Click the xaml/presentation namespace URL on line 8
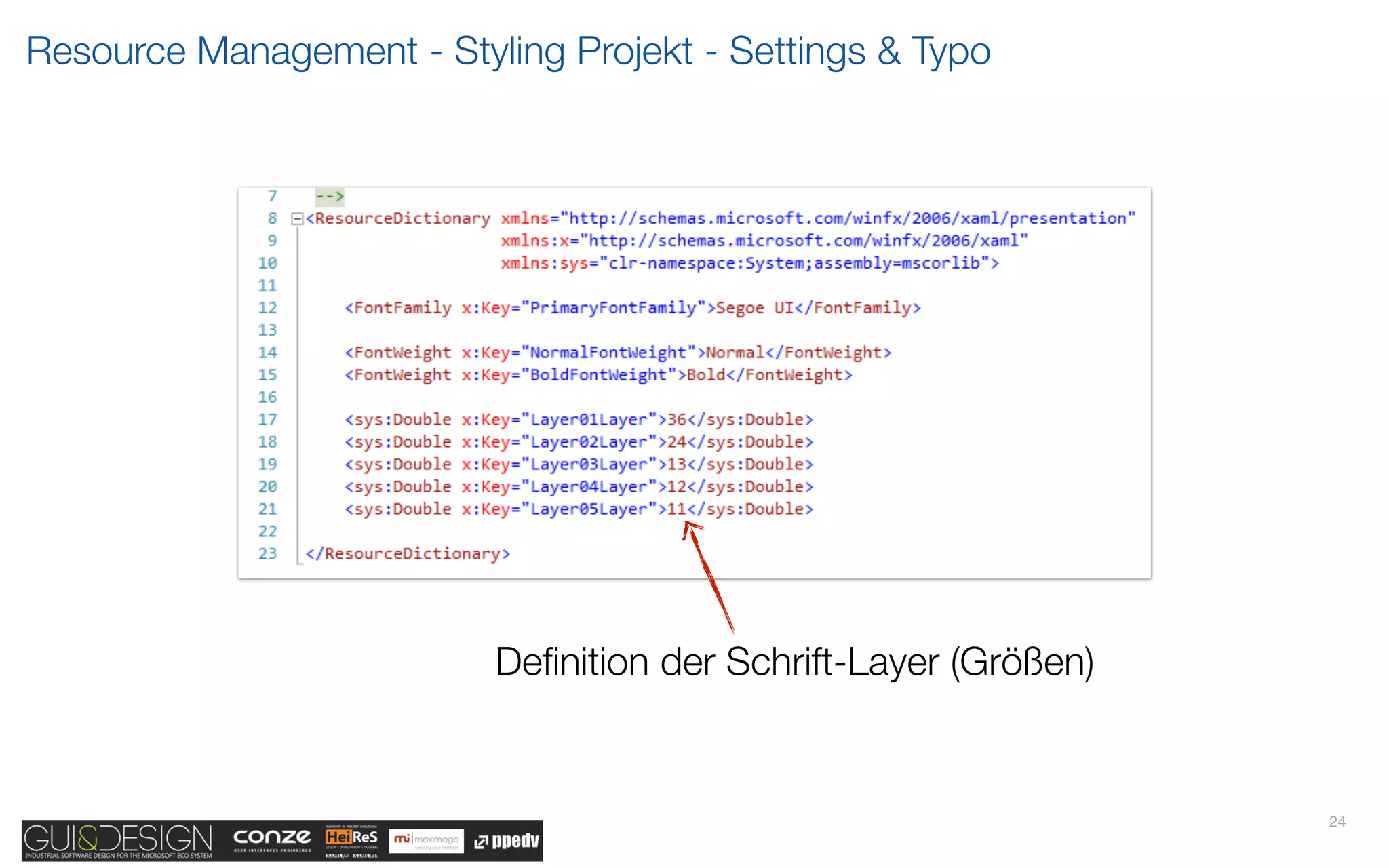This screenshot has width=1389, height=868. click(x=848, y=218)
